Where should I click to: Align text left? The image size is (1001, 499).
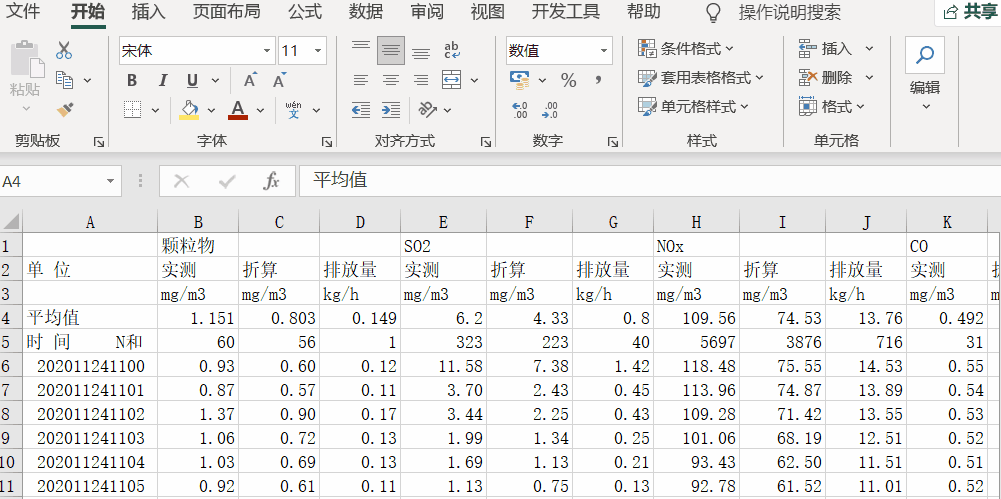tap(361, 80)
